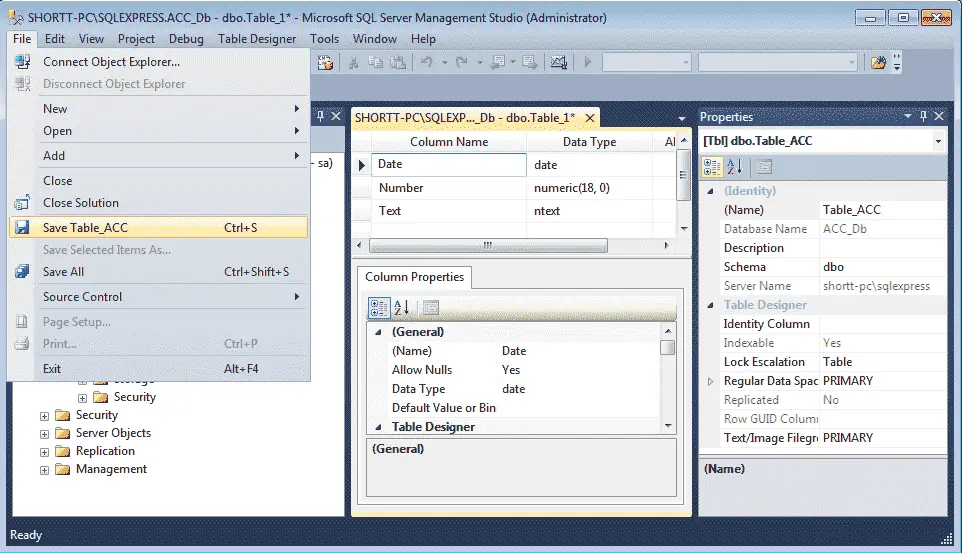Expand the top-level Security node below the nested one
The height and width of the screenshot is (553, 962).
click(44, 416)
